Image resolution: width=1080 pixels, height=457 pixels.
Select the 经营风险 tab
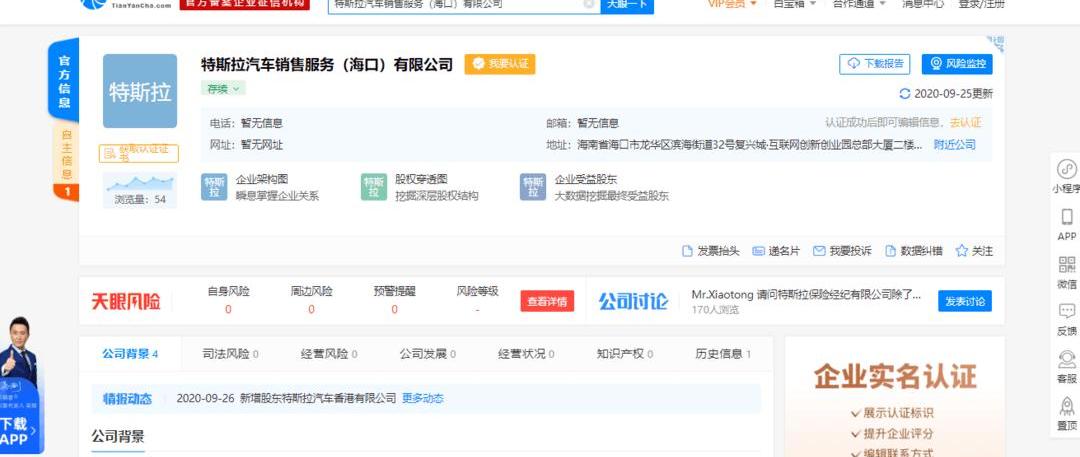point(329,354)
